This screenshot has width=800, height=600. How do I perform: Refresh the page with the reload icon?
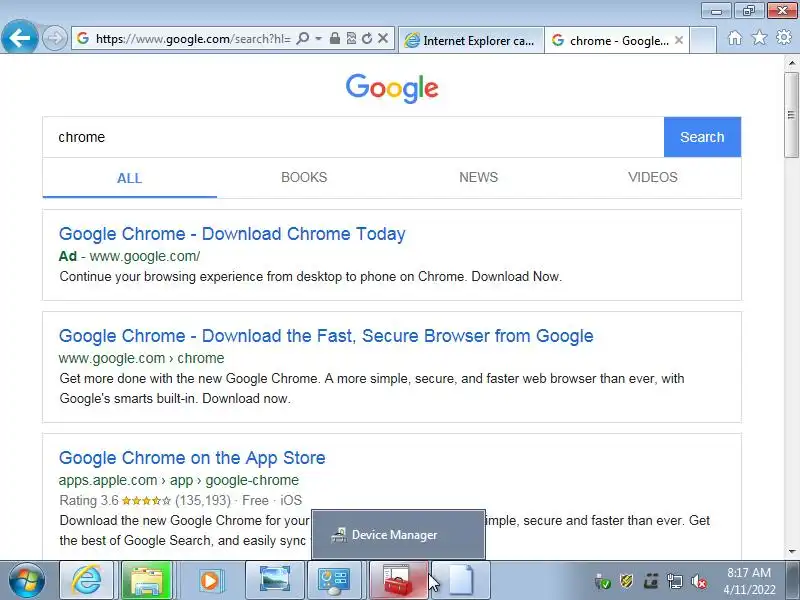click(367, 38)
